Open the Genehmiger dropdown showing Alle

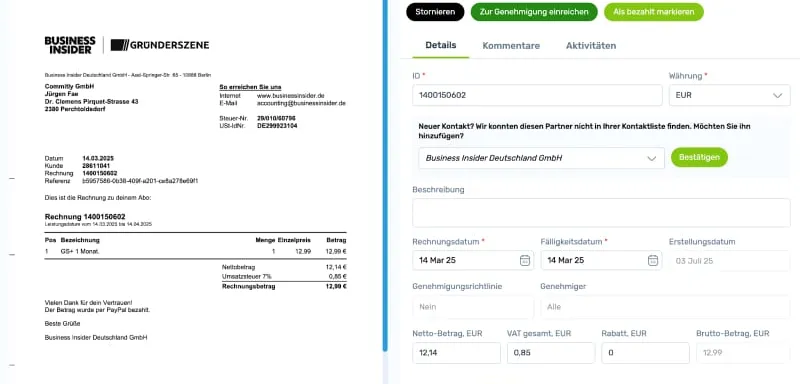(665, 307)
